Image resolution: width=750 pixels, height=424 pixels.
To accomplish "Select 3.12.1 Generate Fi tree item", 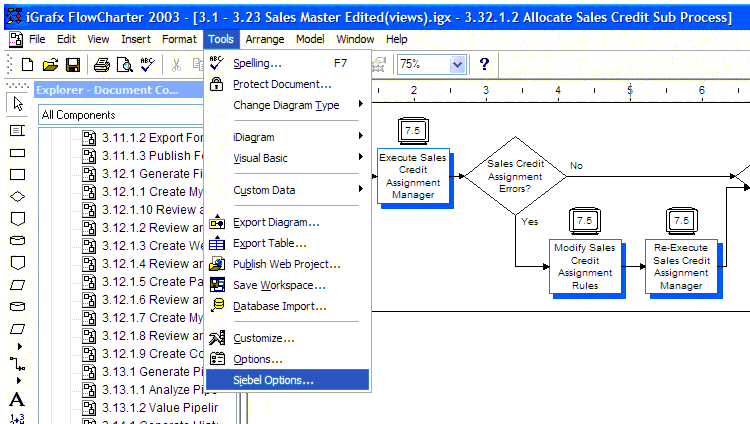I will [x=152, y=174].
